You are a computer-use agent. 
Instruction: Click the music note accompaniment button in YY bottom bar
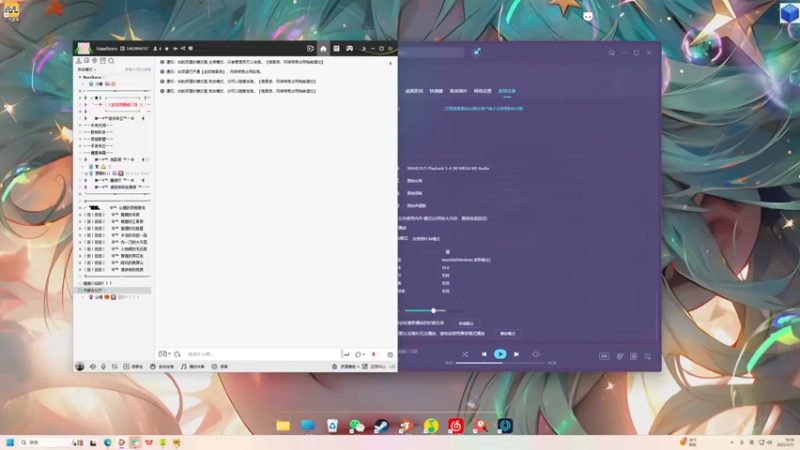[x=192, y=366]
